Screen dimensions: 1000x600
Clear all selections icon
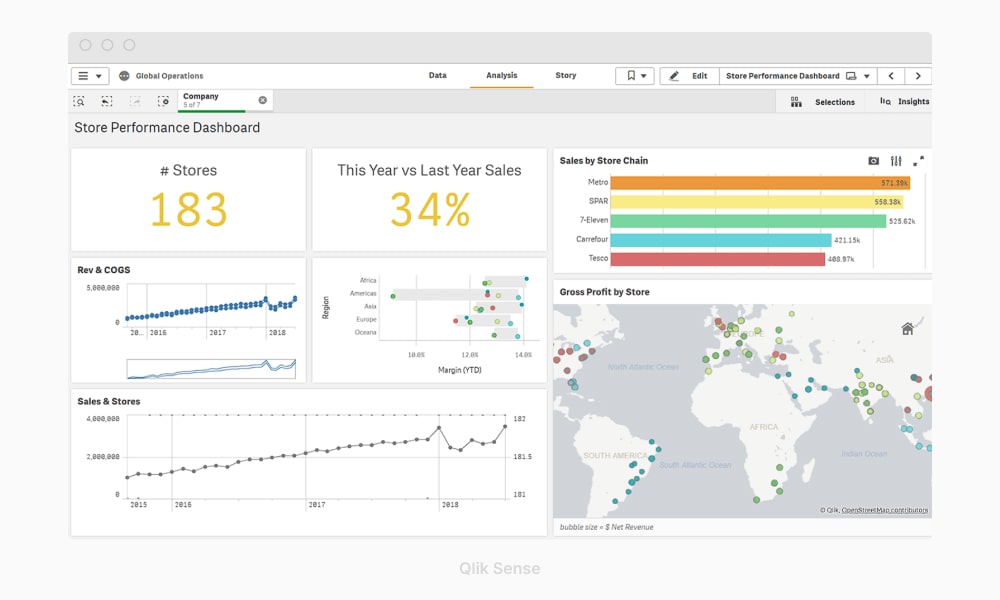click(163, 101)
